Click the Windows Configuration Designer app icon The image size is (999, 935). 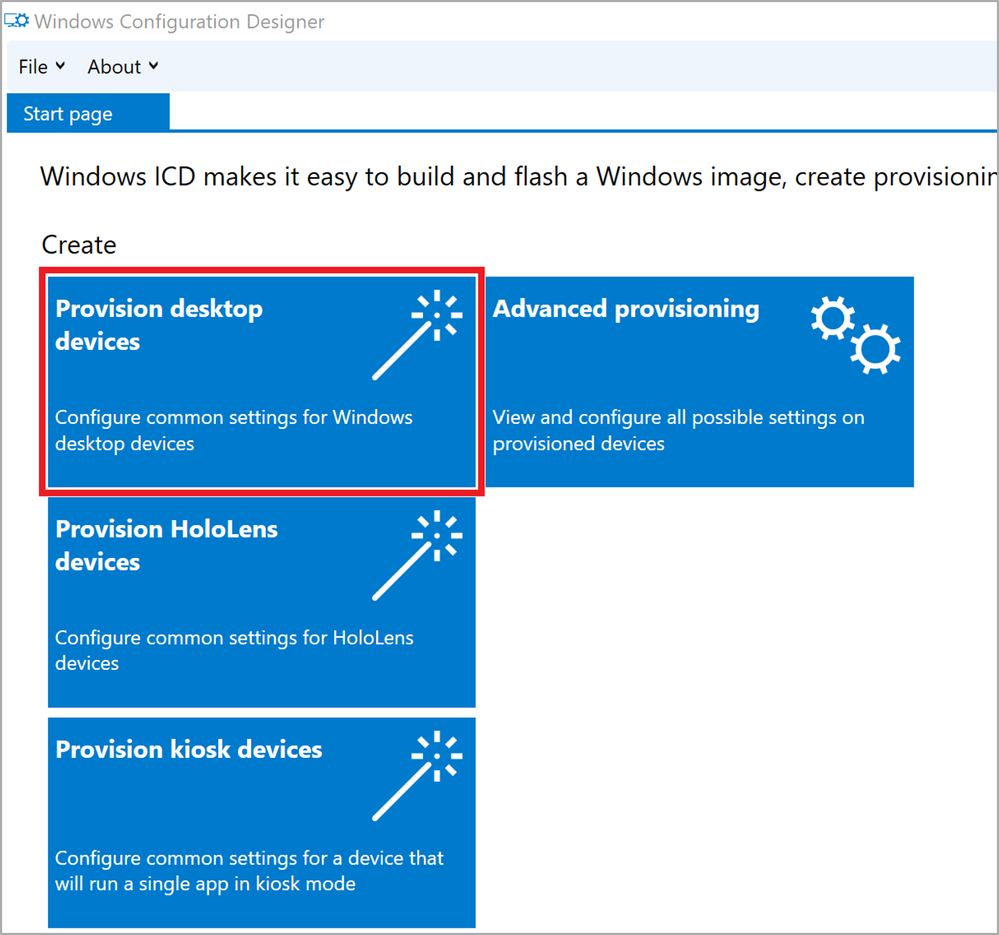17,20
